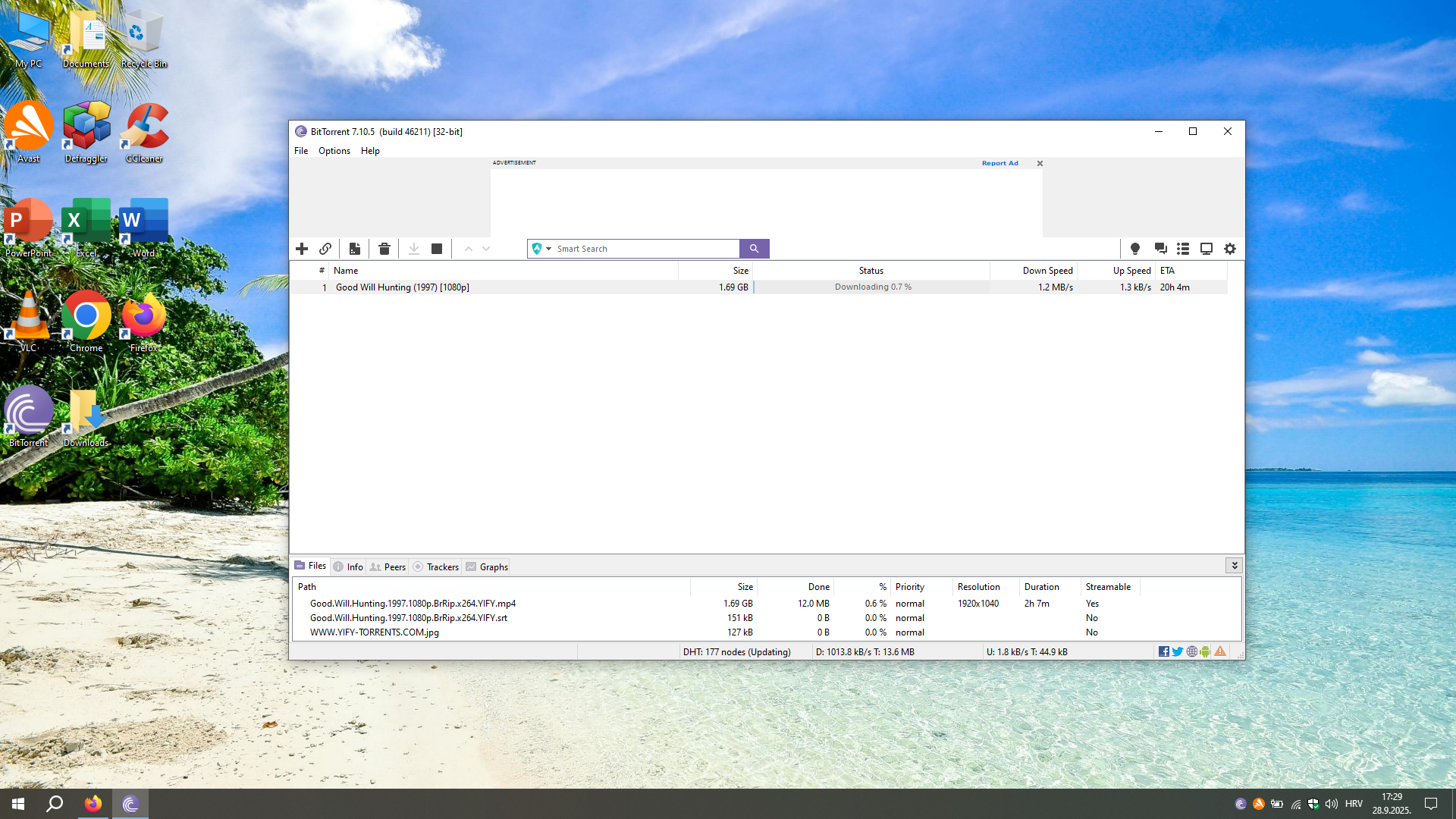Sort torrents by Name column

pos(504,271)
